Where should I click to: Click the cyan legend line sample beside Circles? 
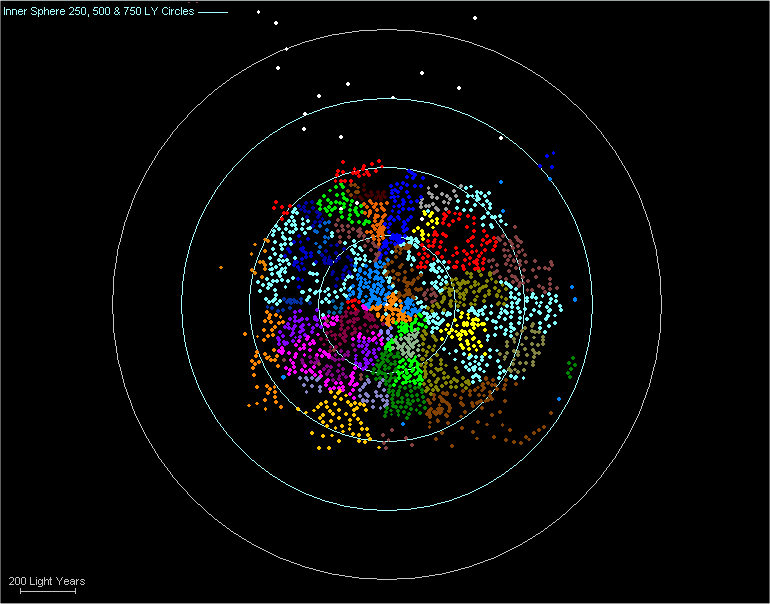213,12
